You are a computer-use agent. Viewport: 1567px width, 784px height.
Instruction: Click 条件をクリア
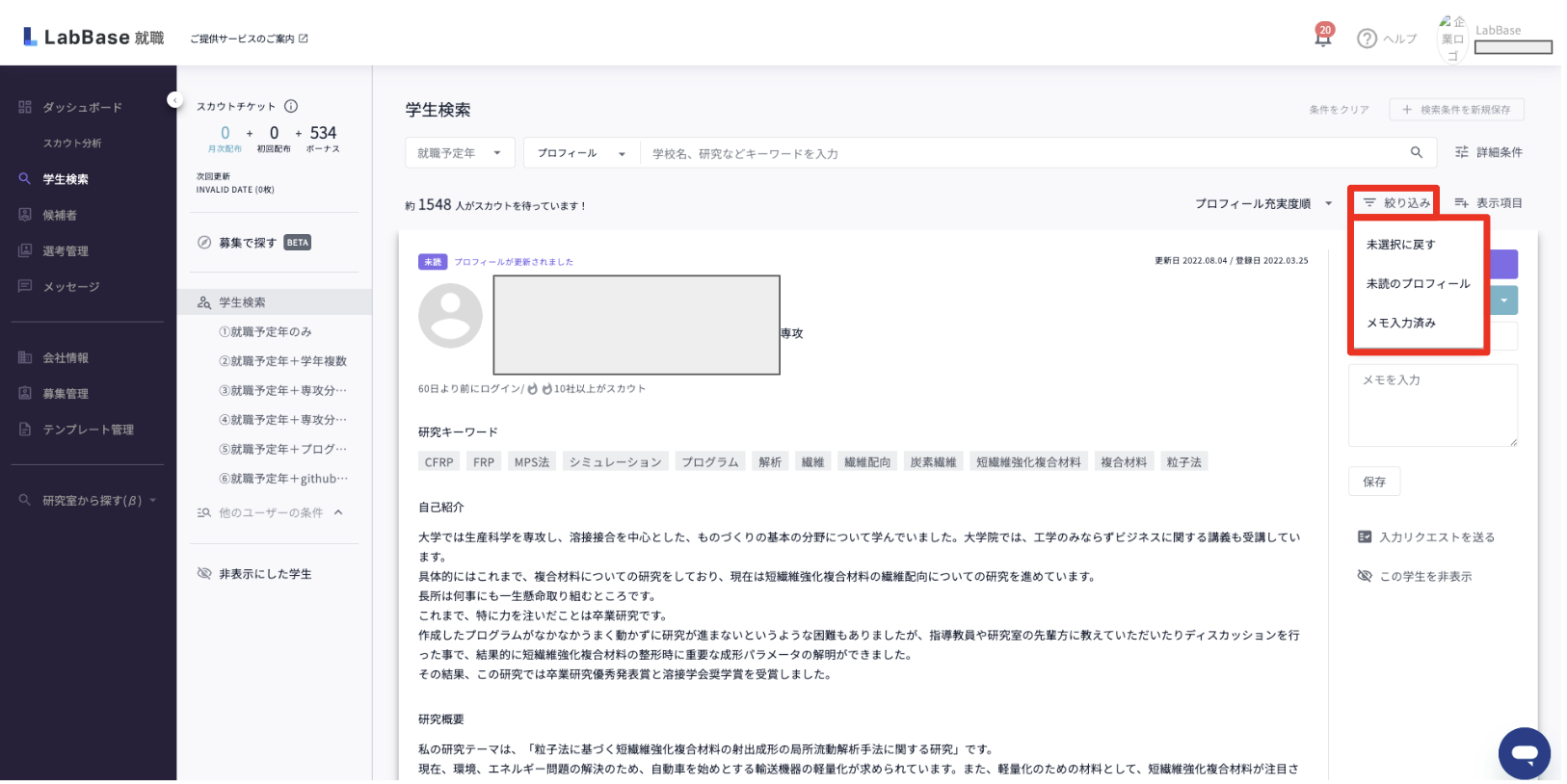pyautogui.click(x=1339, y=110)
